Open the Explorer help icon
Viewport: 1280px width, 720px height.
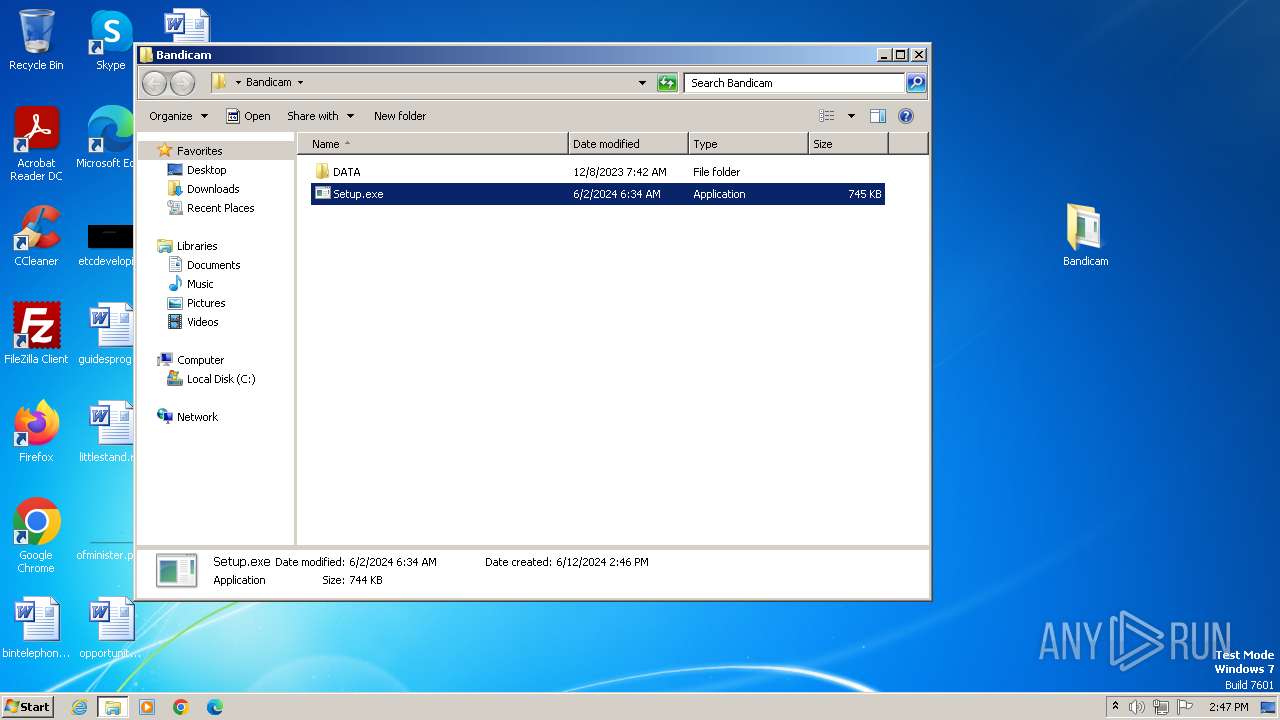tap(906, 116)
